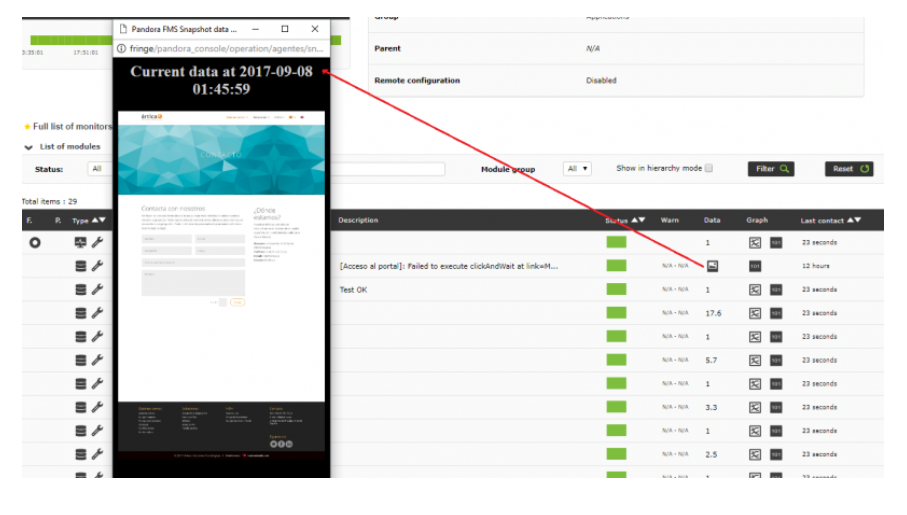Click the circle flag icon in the first module row
907x515 pixels.
pos(35,242)
